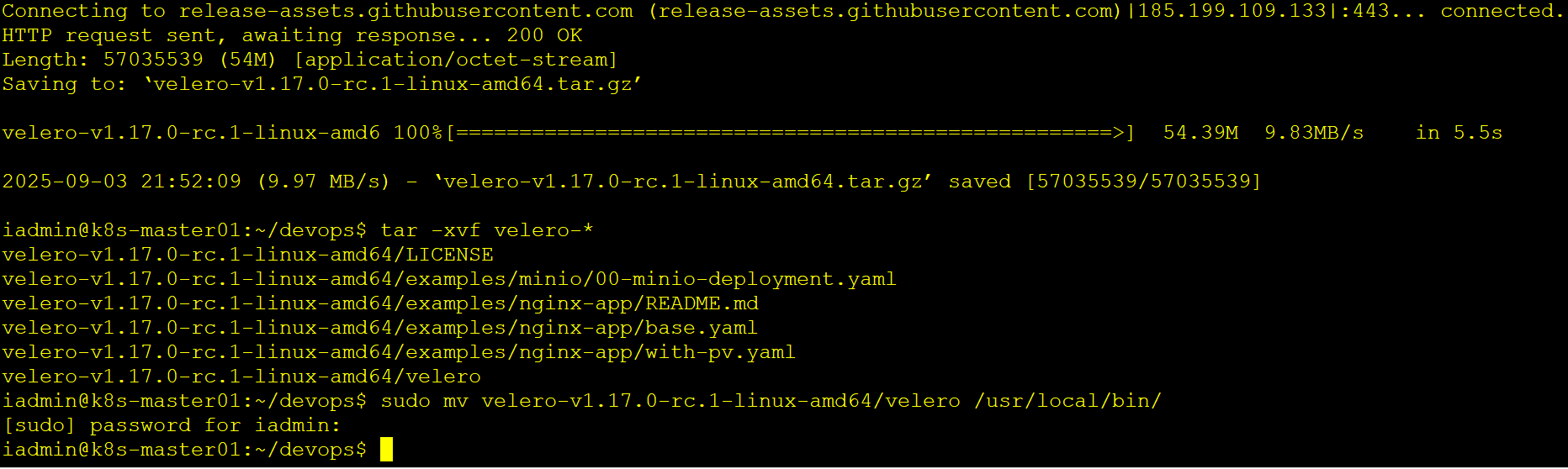
Task: Click the 'Saving to:' filename line
Action: (321, 84)
